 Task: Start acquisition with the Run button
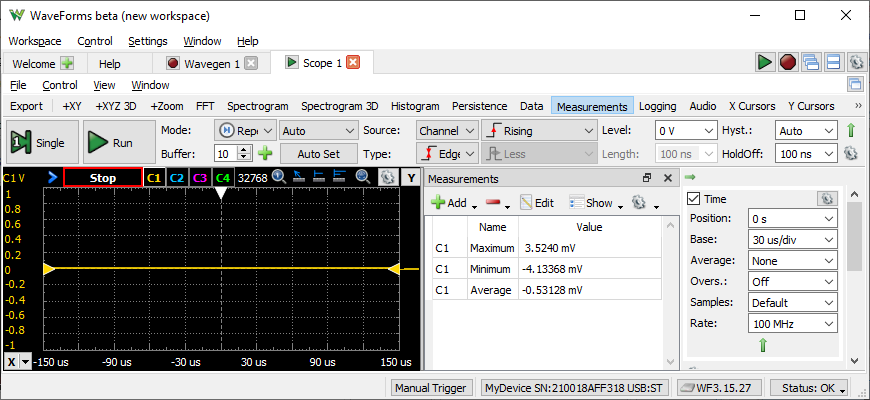[x=119, y=143]
